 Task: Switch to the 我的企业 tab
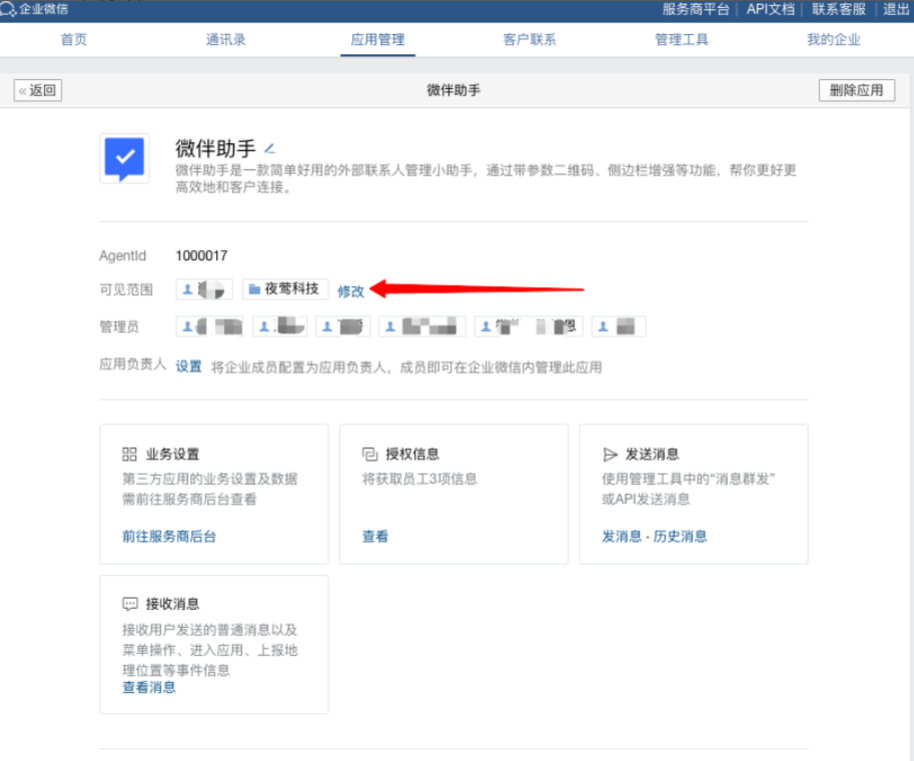834,40
